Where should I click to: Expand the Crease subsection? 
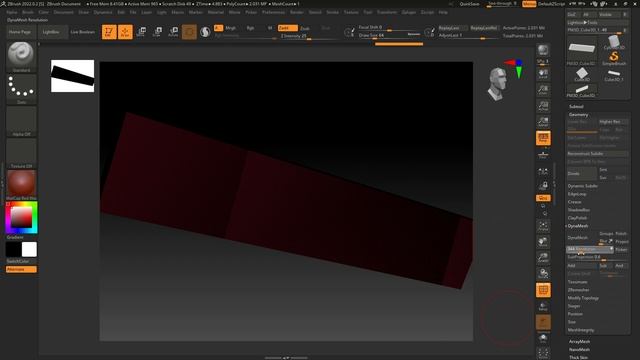point(574,202)
